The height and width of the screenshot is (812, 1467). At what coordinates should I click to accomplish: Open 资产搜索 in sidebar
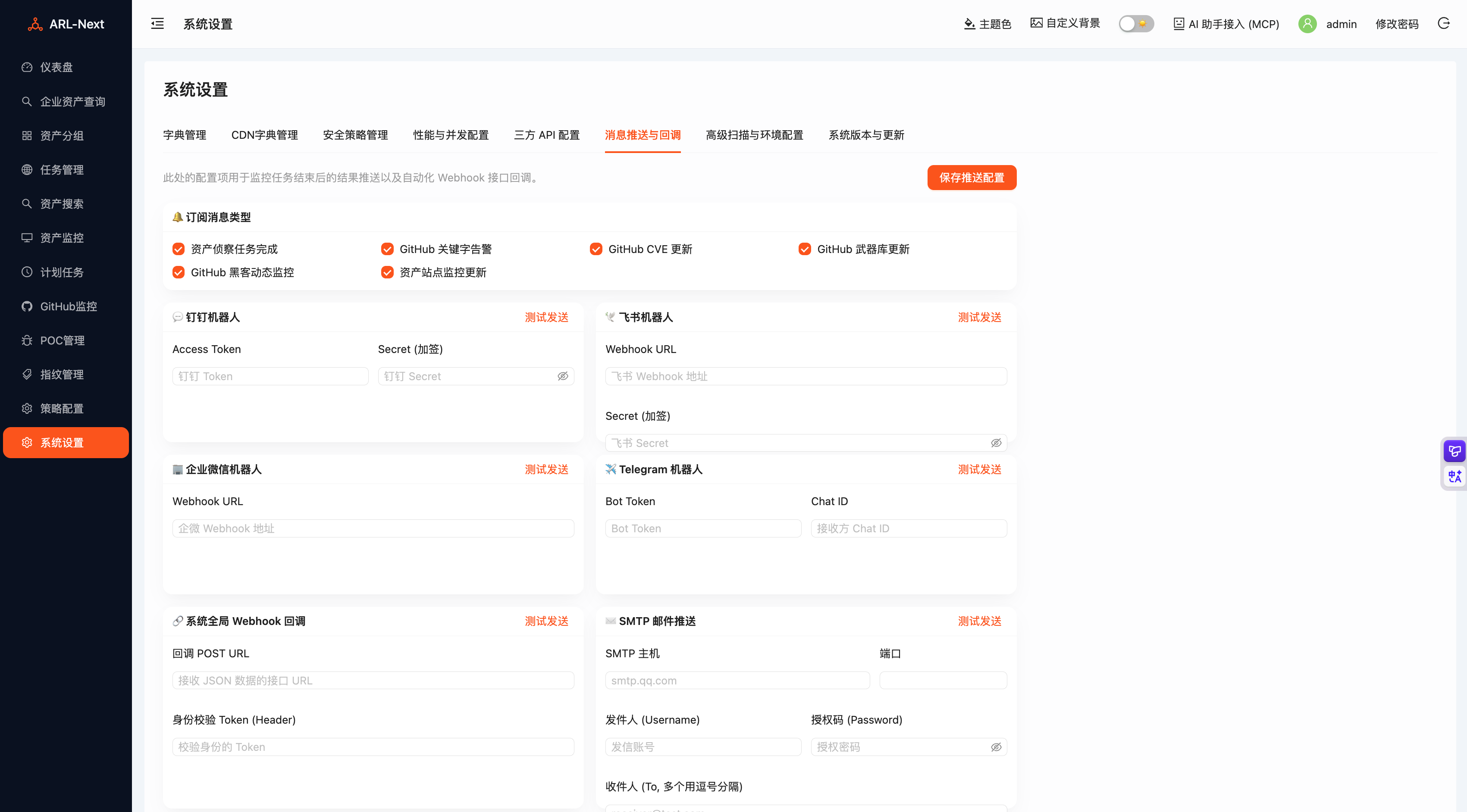coord(66,204)
